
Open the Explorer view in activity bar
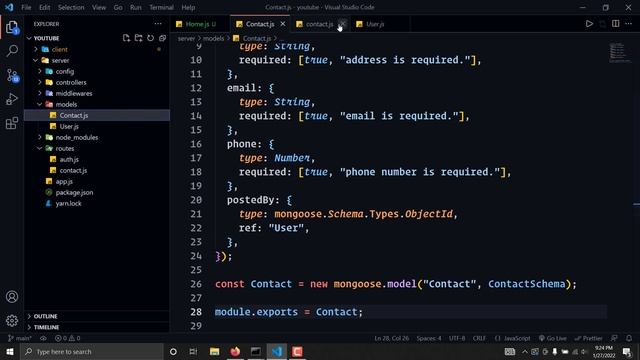(12, 27)
